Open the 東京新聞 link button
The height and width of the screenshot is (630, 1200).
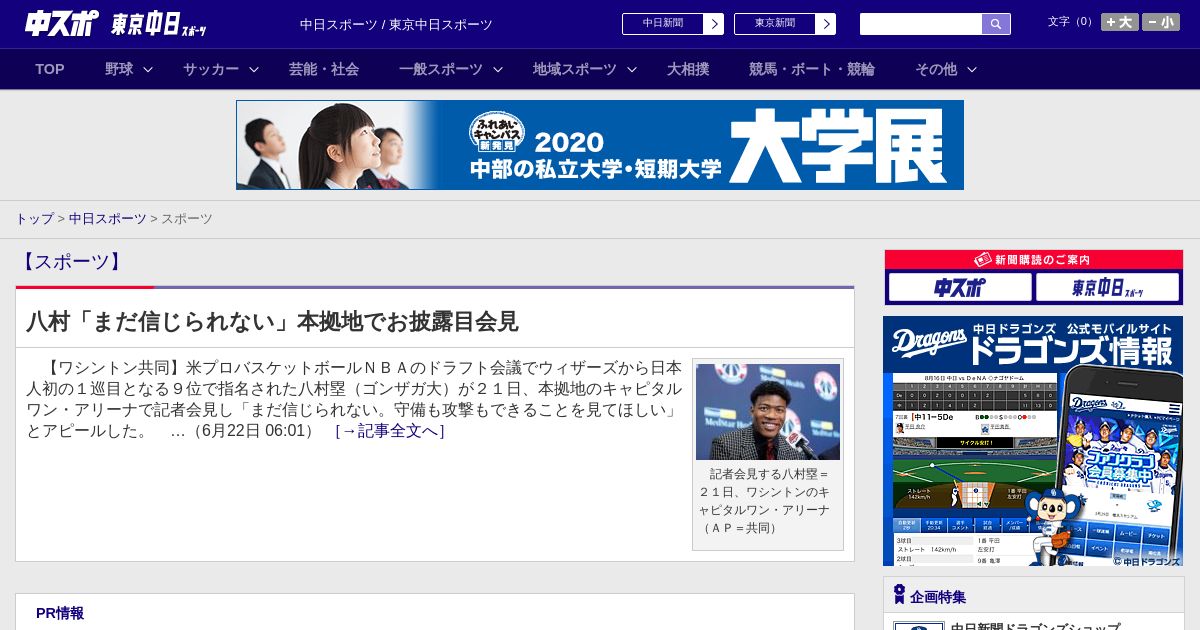coord(775,24)
